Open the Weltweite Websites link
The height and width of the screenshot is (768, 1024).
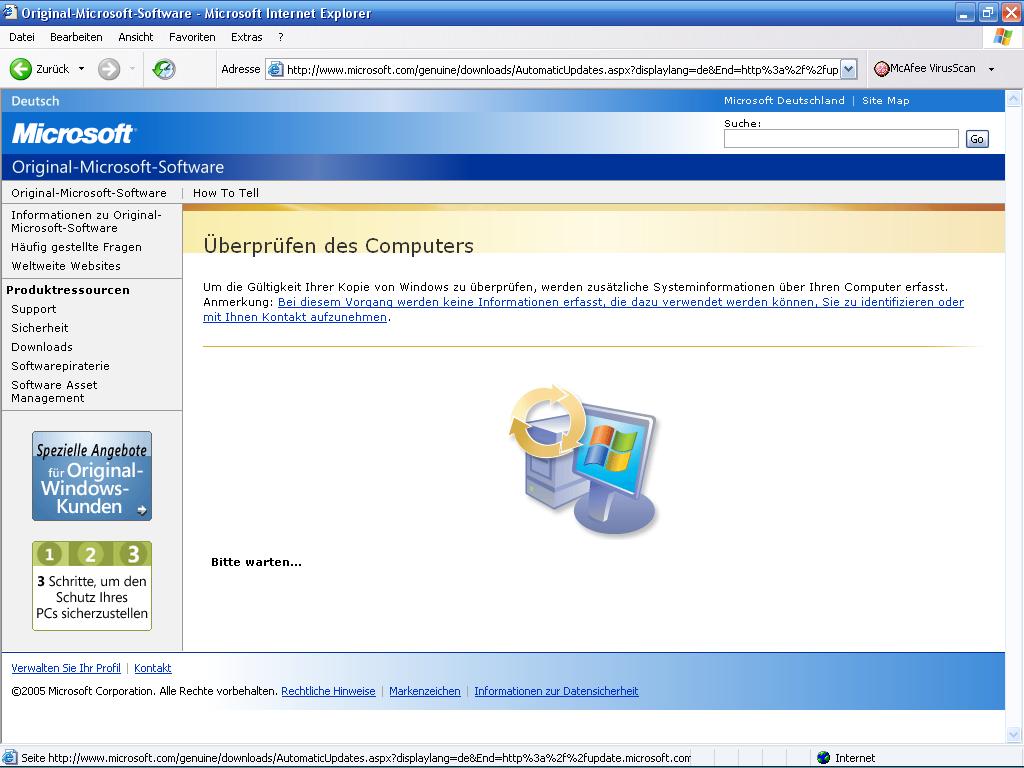point(66,266)
